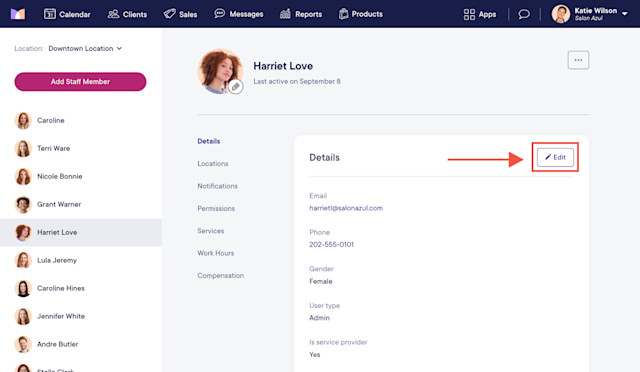Click the Add Staff Member button
Screen dimensions: 640x372
80,82
